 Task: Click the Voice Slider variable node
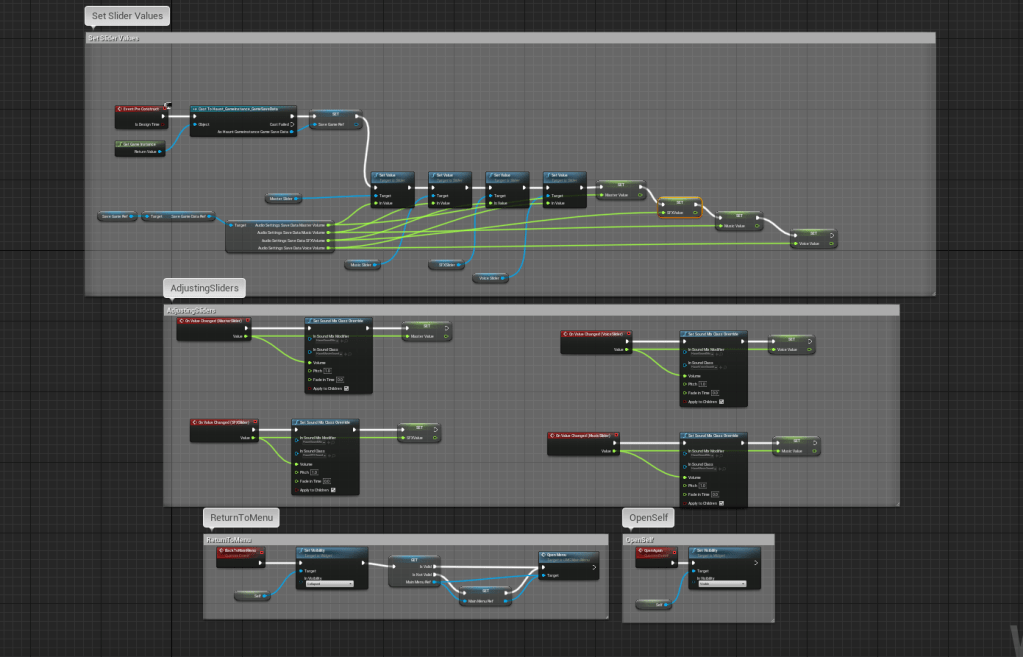point(489,278)
